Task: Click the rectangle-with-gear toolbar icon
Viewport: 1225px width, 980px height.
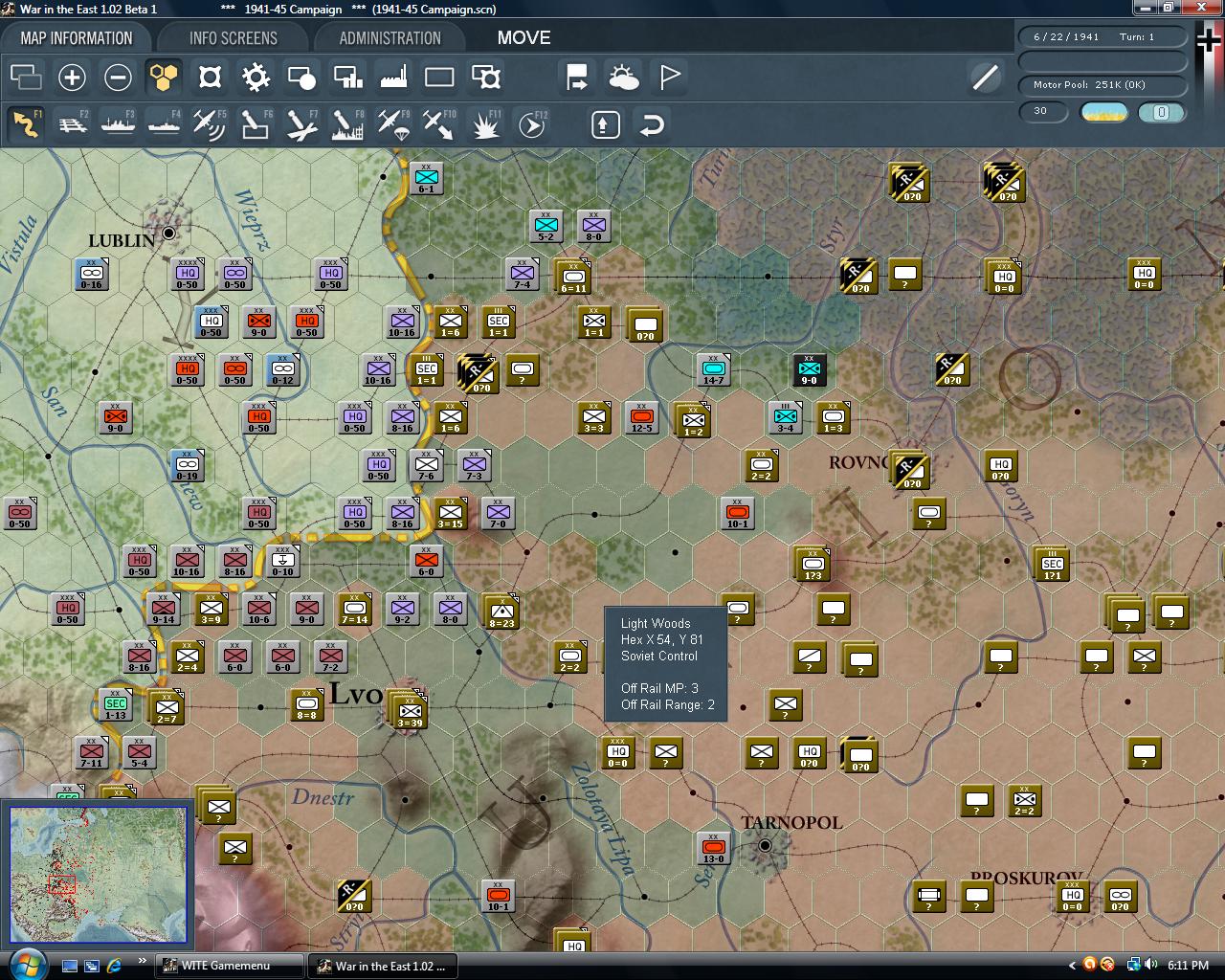Action: pyautogui.click(x=485, y=77)
